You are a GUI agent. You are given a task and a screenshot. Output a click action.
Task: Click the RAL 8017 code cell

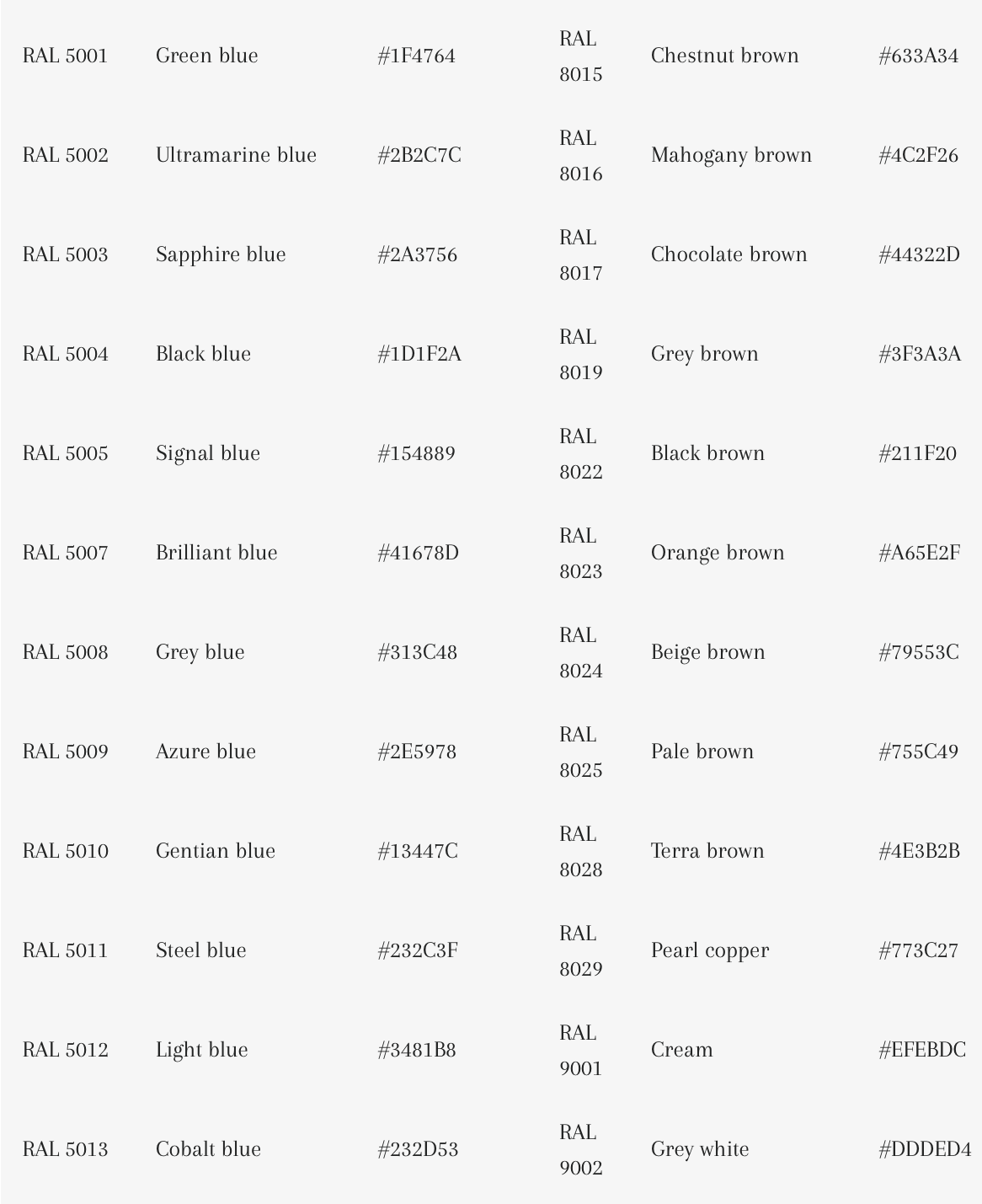coord(580,254)
